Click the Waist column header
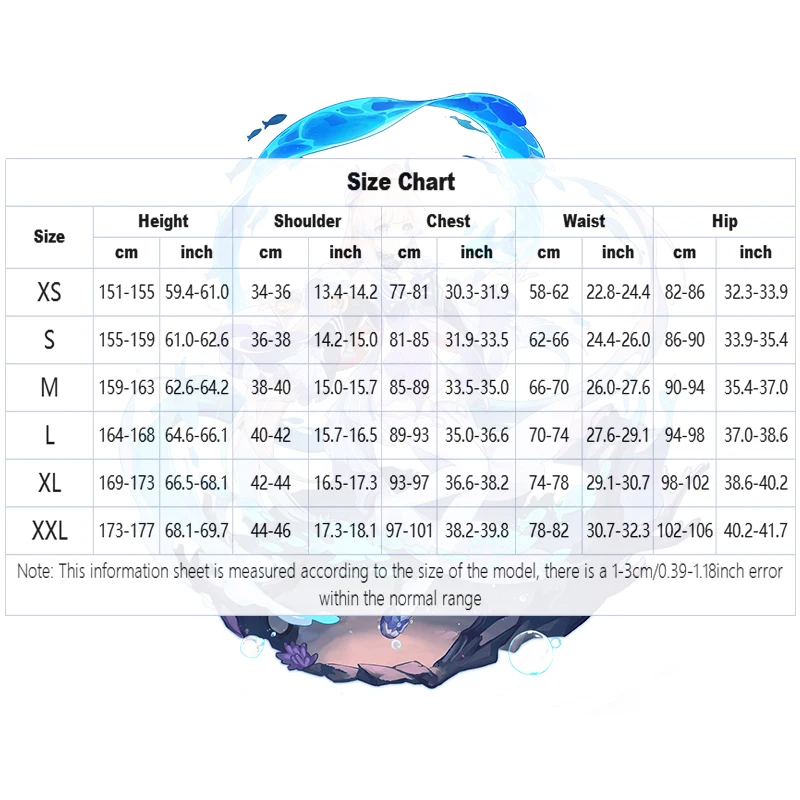 point(584,221)
